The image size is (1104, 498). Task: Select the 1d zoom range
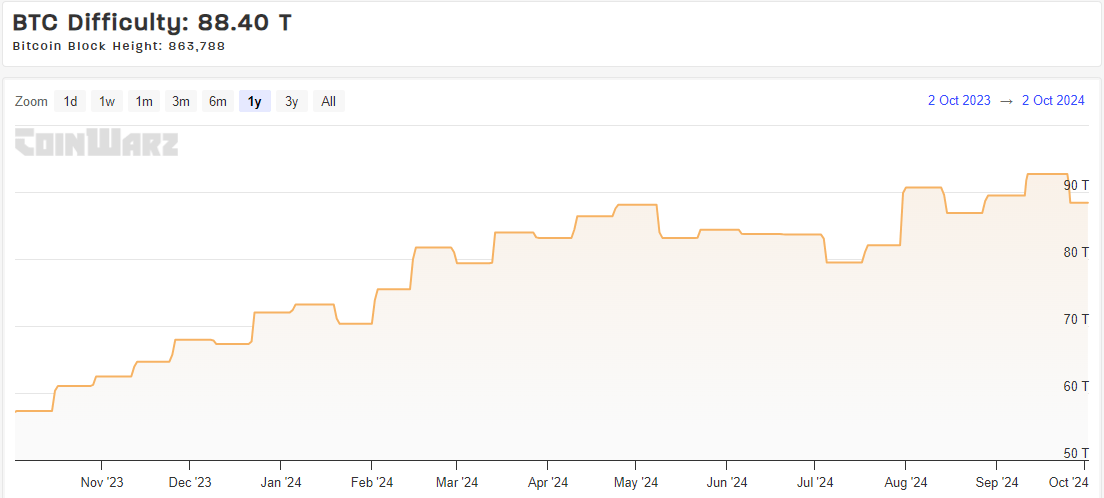(70, 101)
